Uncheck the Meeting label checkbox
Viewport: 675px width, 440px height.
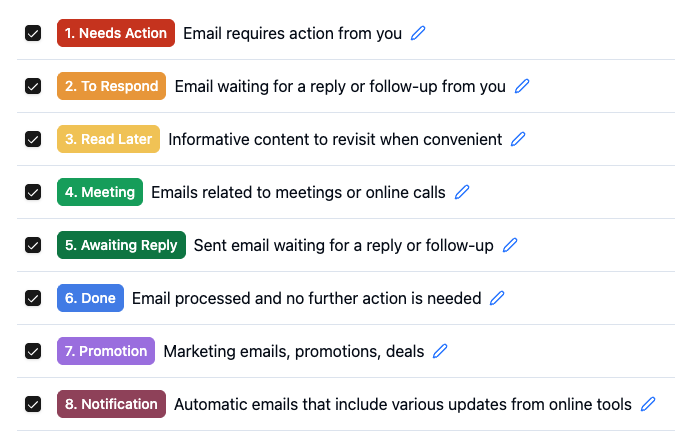point(33,192)
